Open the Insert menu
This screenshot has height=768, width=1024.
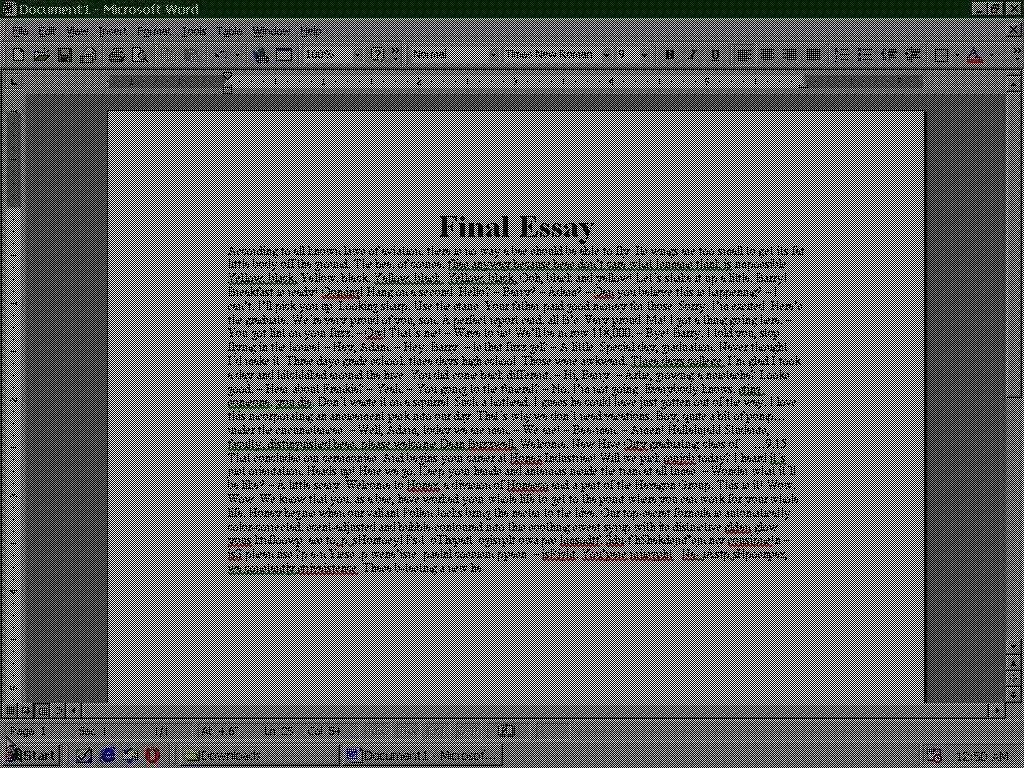coord(112,31)
